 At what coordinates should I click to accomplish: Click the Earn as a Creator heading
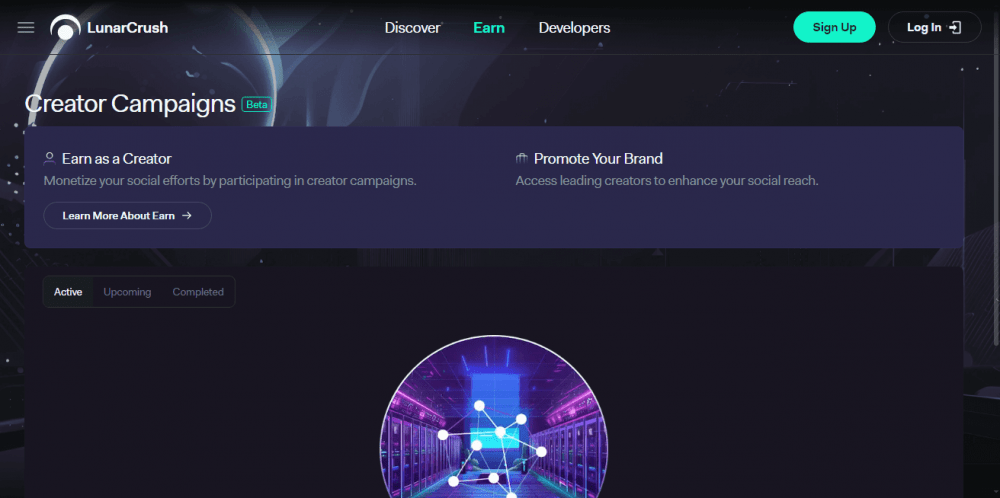coord(117,158)
